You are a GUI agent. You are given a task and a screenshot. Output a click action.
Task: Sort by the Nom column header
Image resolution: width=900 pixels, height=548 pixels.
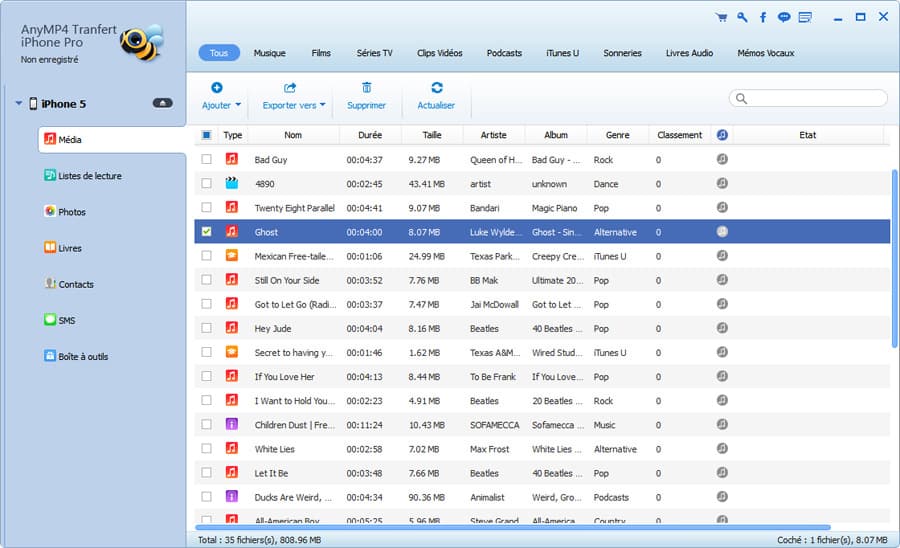tap(293, 135)
